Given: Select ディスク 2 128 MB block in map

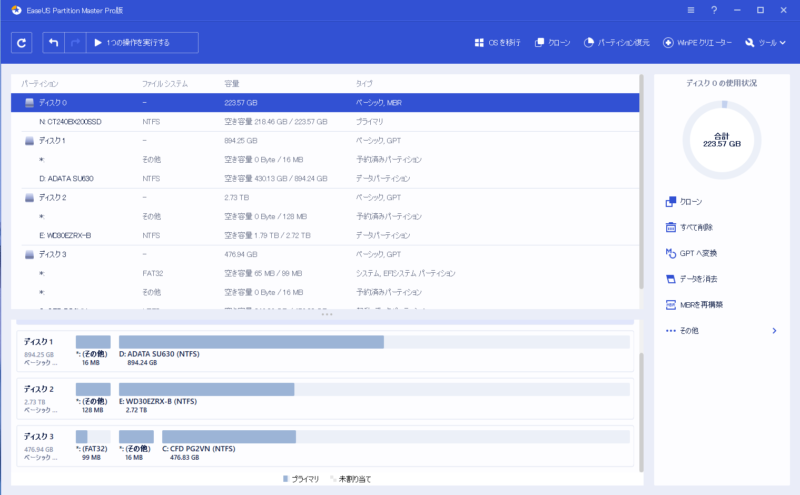Looking at the screenshot, I should tap(93, 389).
